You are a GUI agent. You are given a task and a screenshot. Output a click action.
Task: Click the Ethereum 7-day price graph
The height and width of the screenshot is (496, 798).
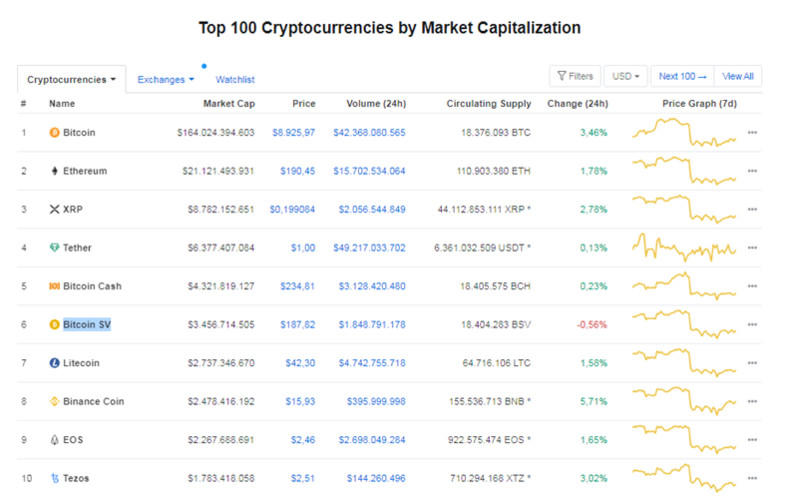point(684,170)
